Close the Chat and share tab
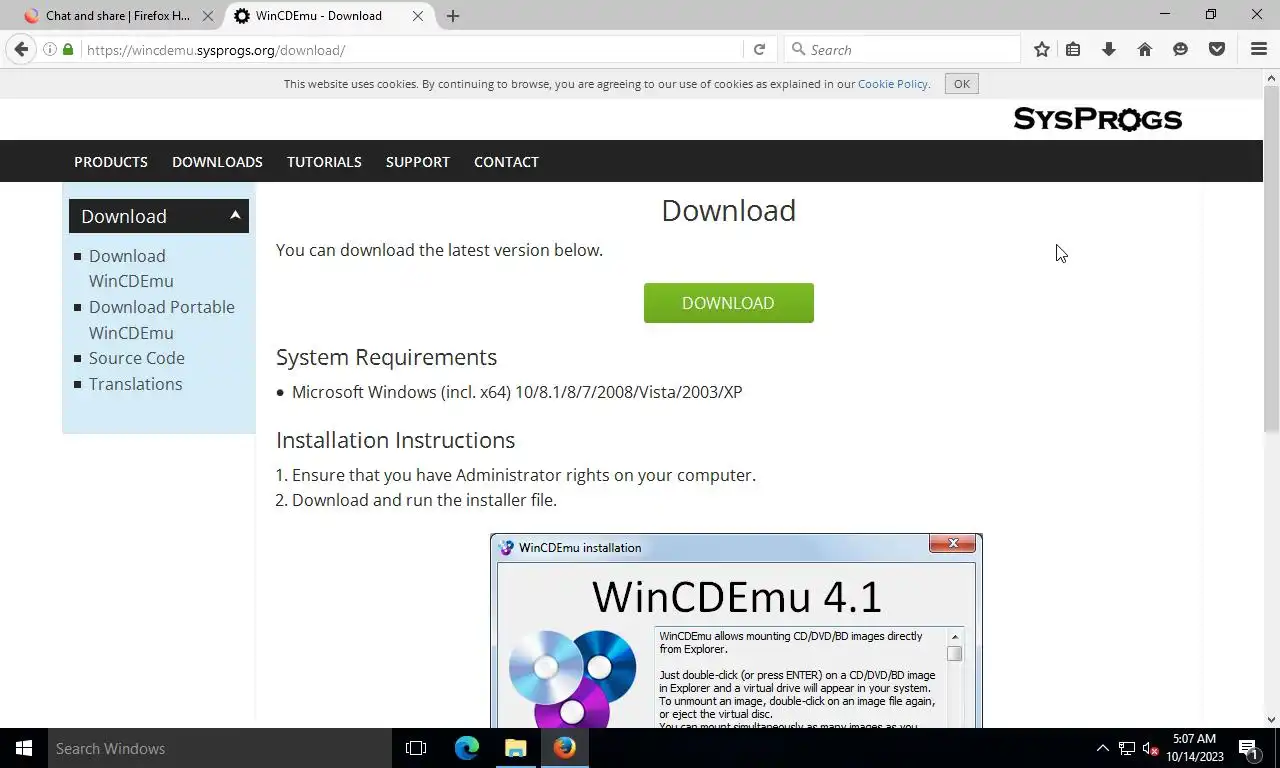Screen dimensions: 1280x768 209,16
